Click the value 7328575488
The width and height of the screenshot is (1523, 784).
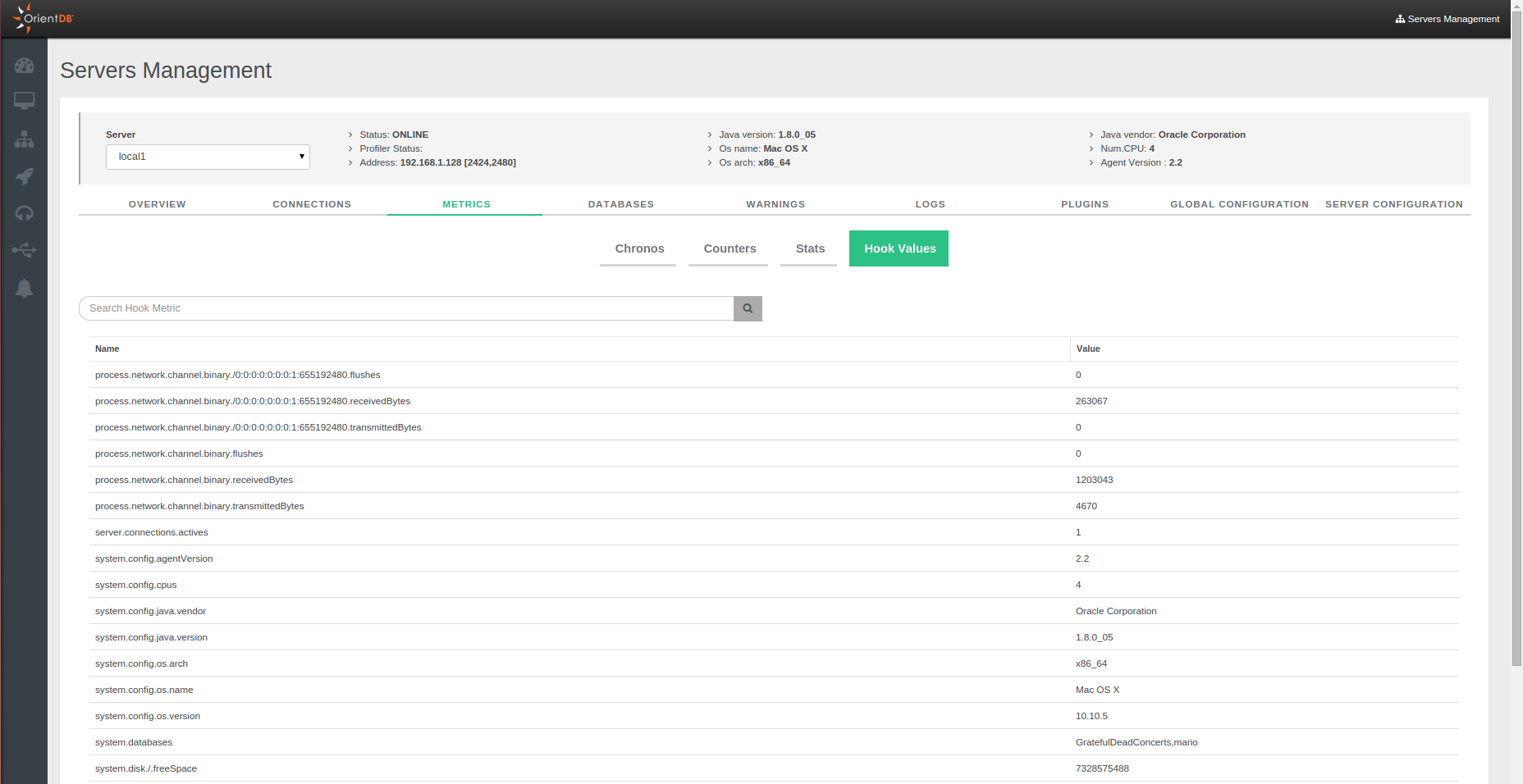pos(1102,768)
